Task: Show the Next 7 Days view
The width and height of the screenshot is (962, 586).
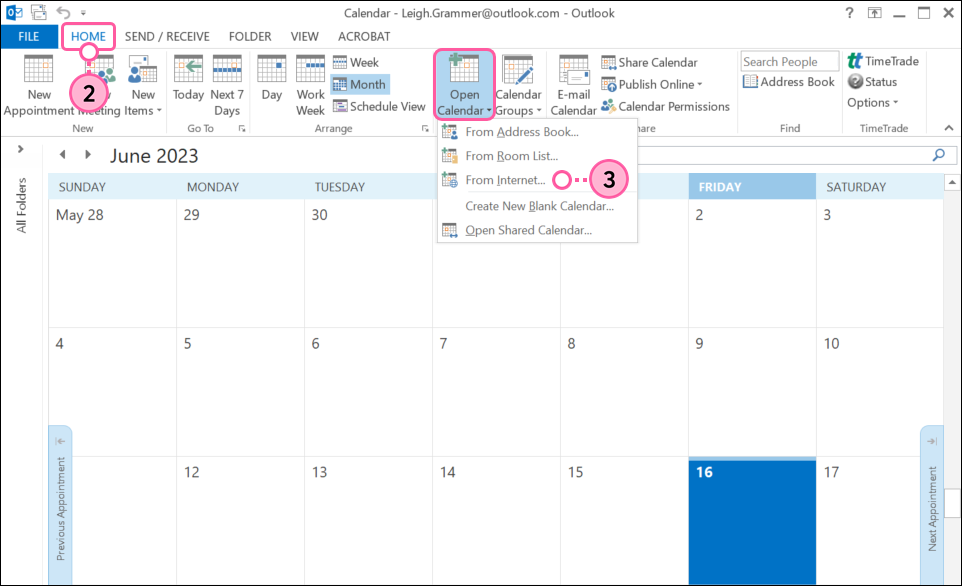Action: pos(227,85)
